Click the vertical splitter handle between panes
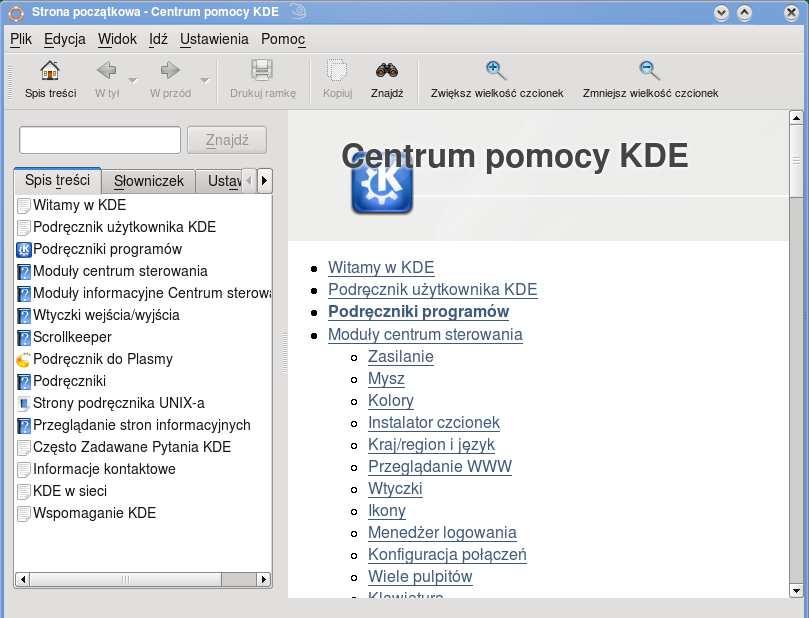 [x=284, y=353]
